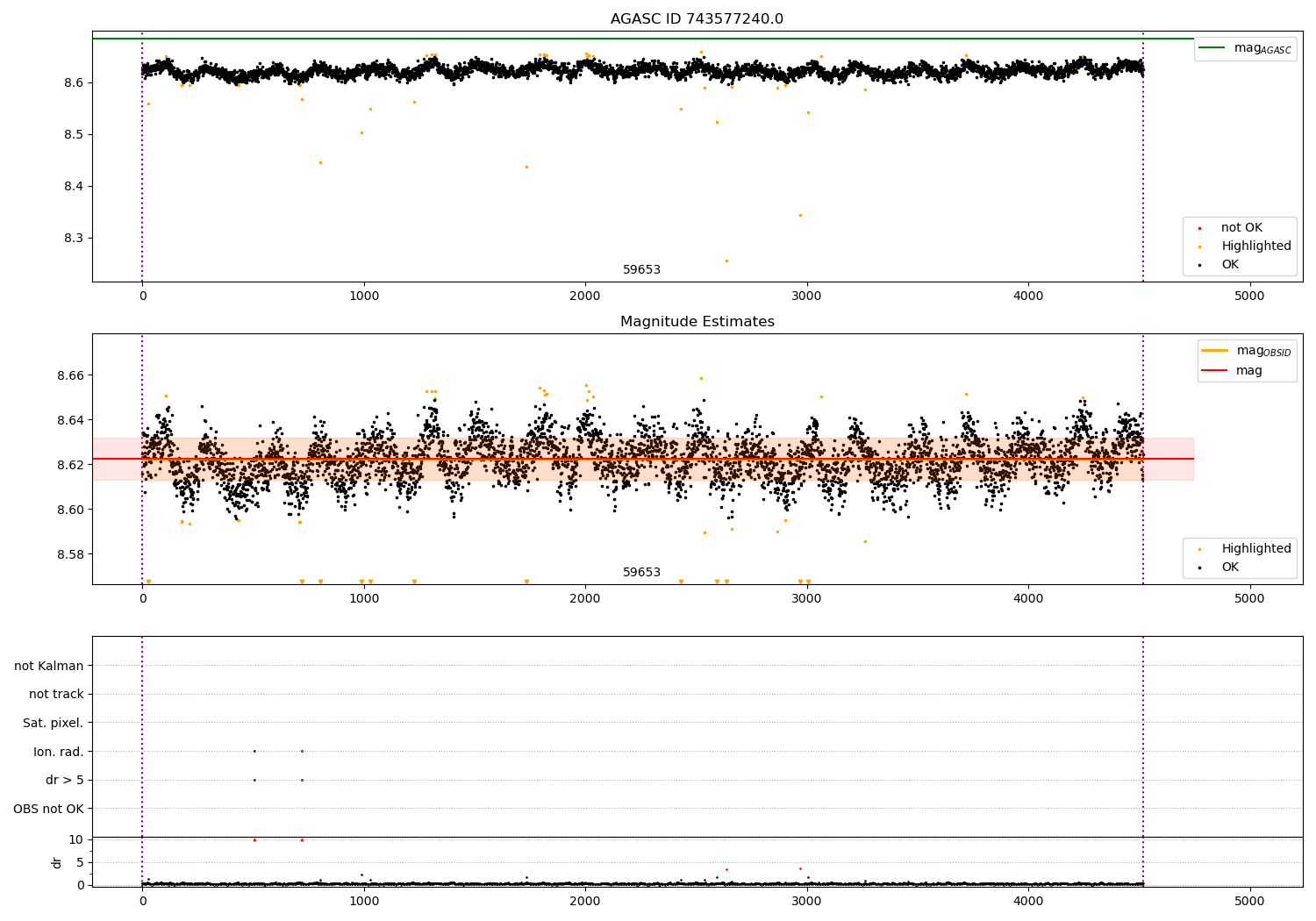Click the 1000 x-tick under Magnitude Estimates plot
The width and height of the screenshot is (1316, 921).
point(363,599)
